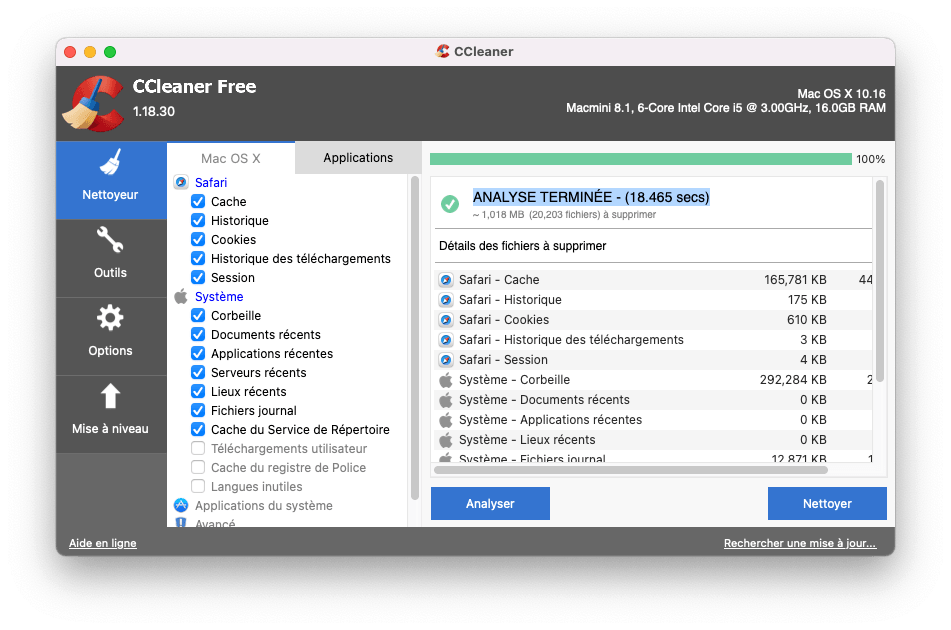The height and width of the screenshot is (630, 951).
Task: Uncheck the Lieux récents checkbox
Action: coord(198,391)
